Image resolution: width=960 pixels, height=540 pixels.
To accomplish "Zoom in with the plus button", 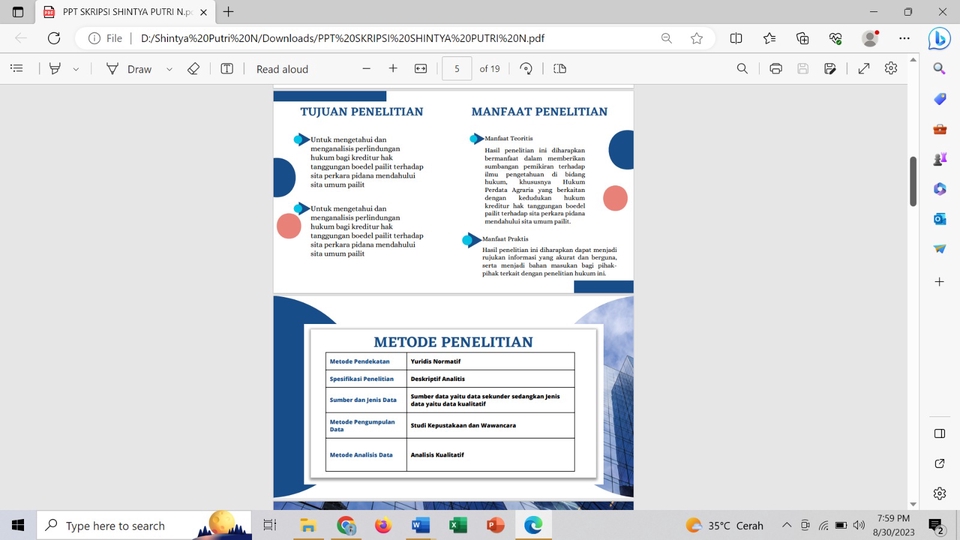I will coord(393,69).
